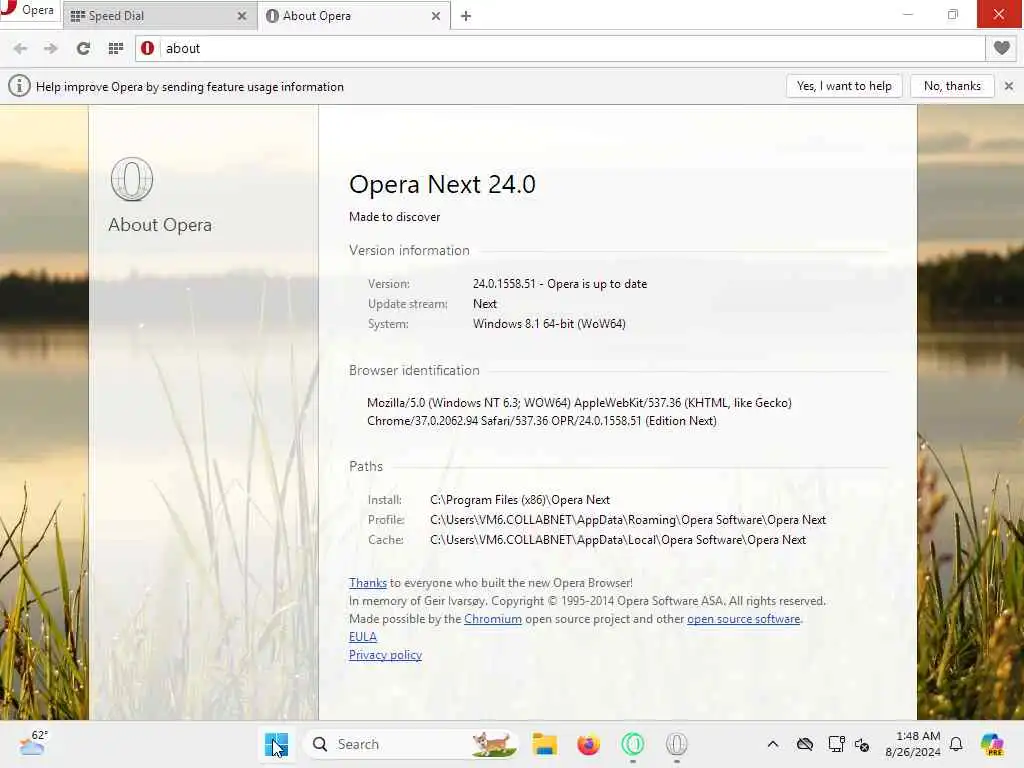Click the info icon in notification bar
Viewport: 1024px width, 768px height.
point(19,86)
